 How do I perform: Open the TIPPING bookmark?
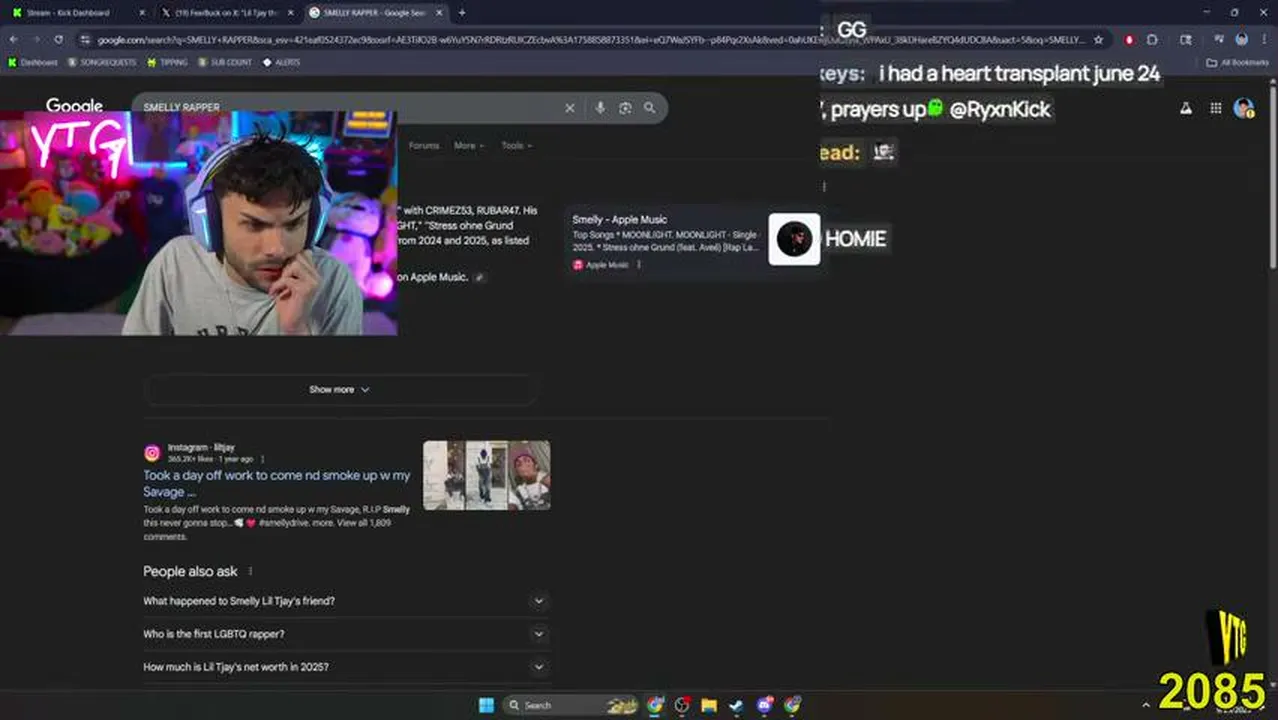[x=167, y=62]
